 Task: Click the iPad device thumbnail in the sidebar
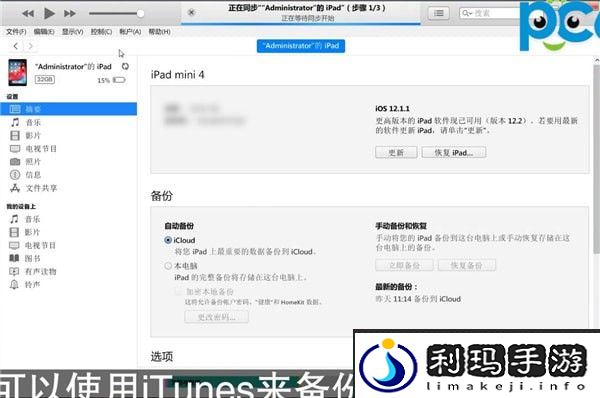pyautogui.click(x=18, y=72)
